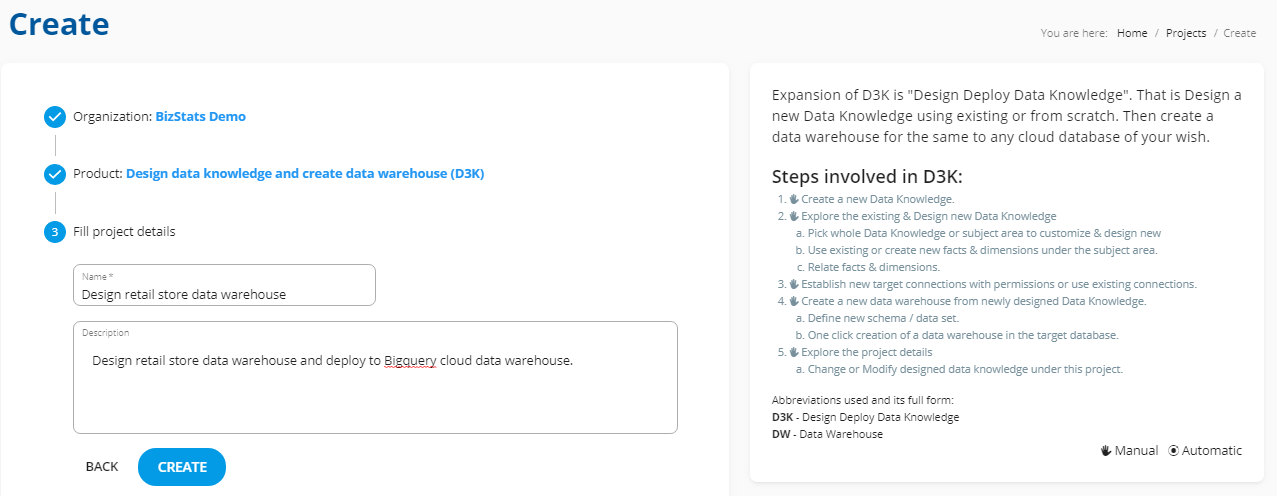Click the hand icon beside 'Explore the existing & Design'
This screenshot has height=496, width=1277.
click(x=794, y=216)
